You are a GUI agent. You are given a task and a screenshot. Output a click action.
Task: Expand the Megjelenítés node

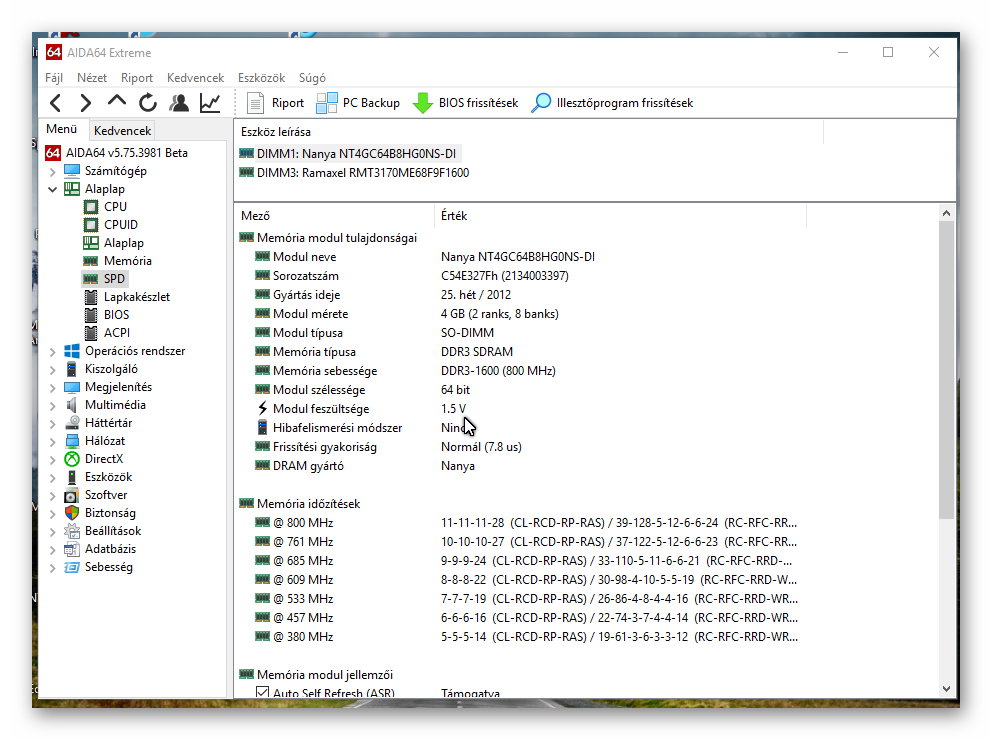click(x=53, y=388)
